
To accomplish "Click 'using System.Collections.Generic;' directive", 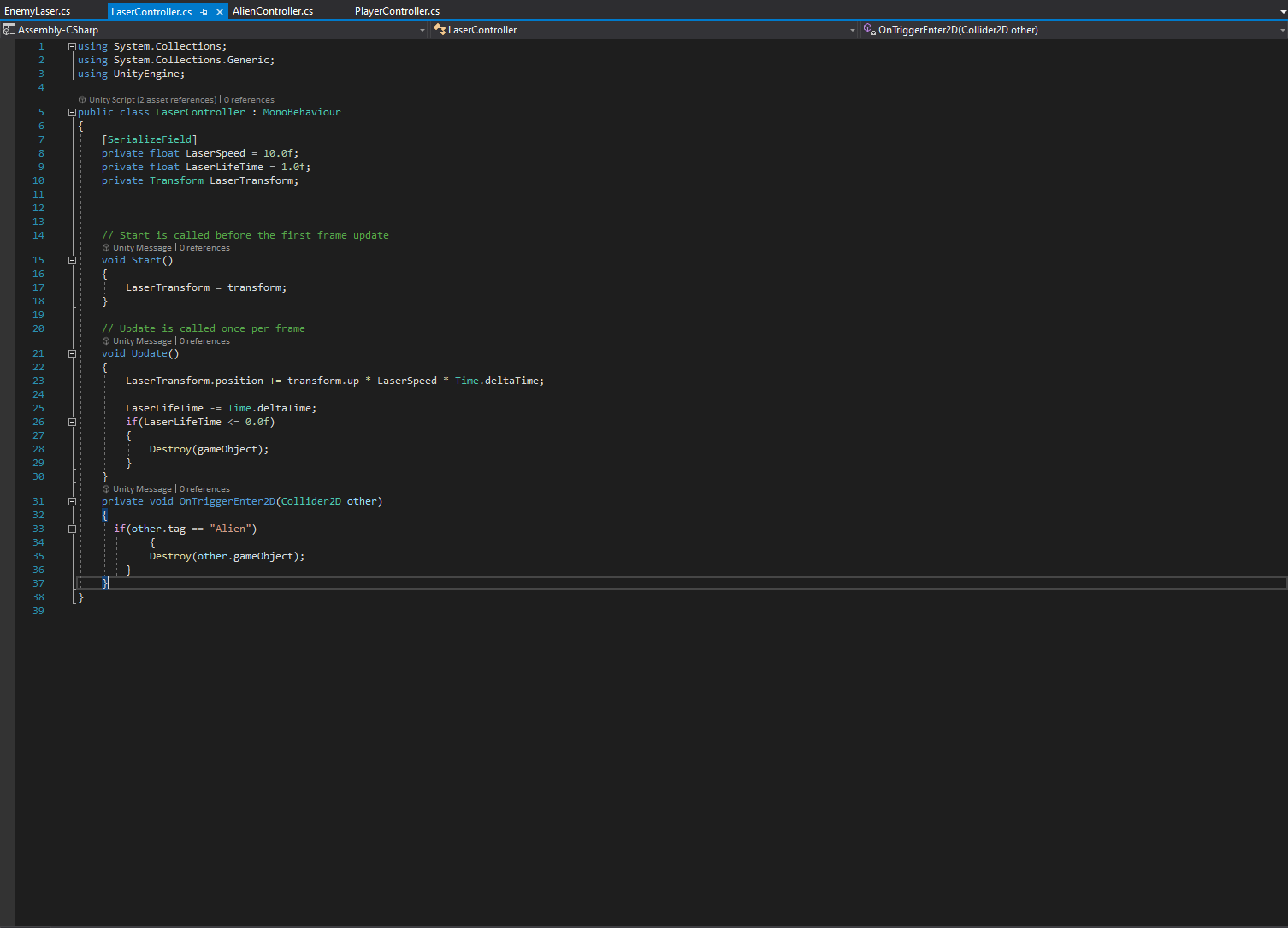I will pos(176,60).
